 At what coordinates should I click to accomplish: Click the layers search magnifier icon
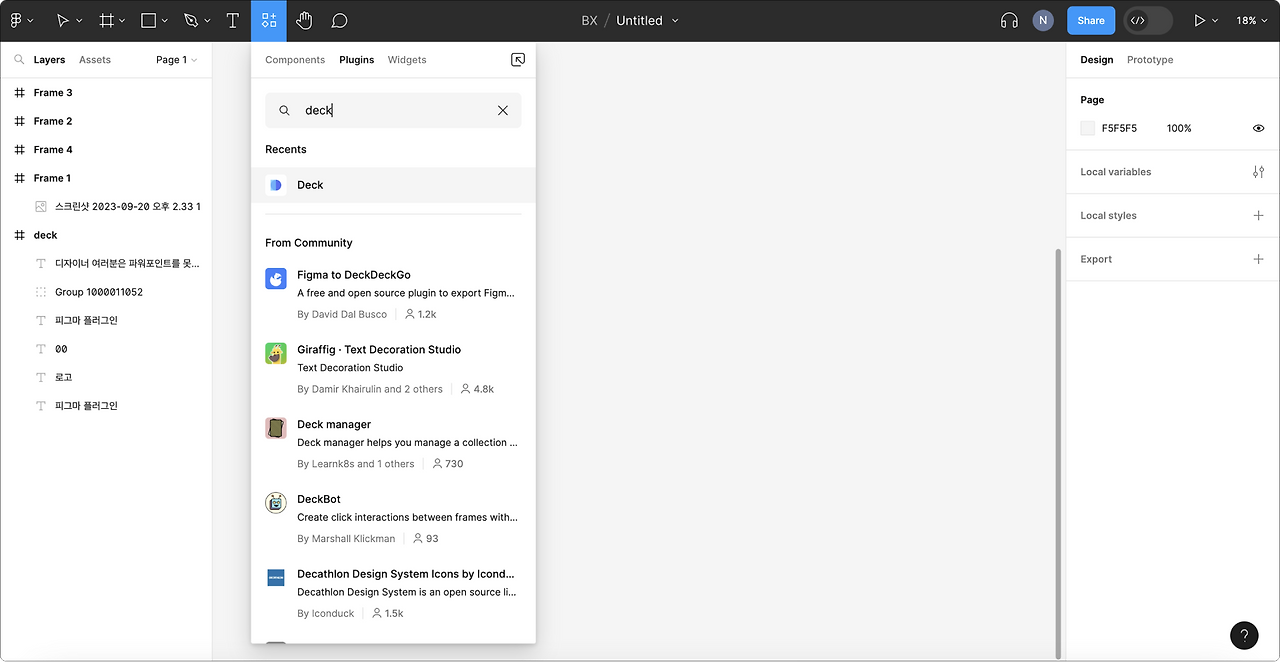click(19, 60)
